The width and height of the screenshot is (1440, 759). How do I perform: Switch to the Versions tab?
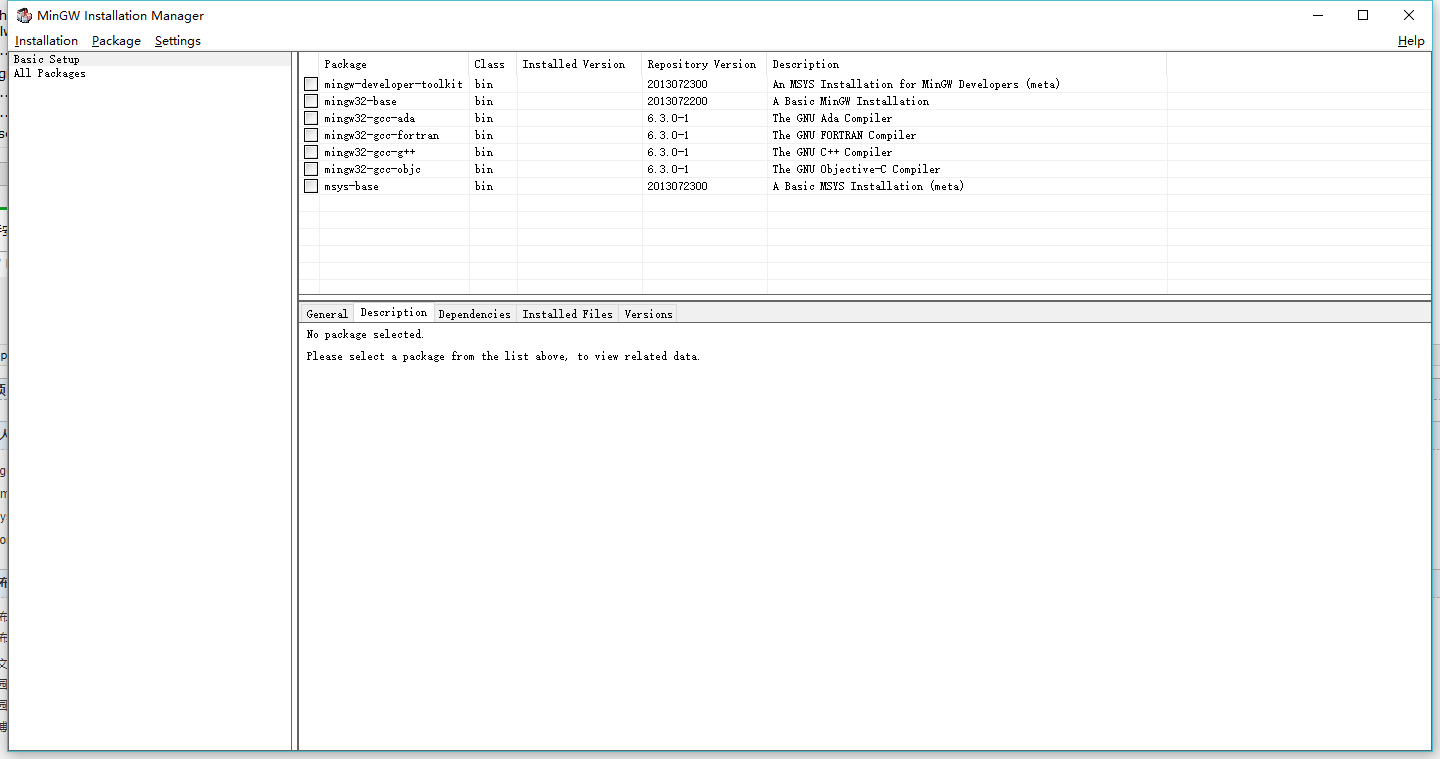pos(648,314)
